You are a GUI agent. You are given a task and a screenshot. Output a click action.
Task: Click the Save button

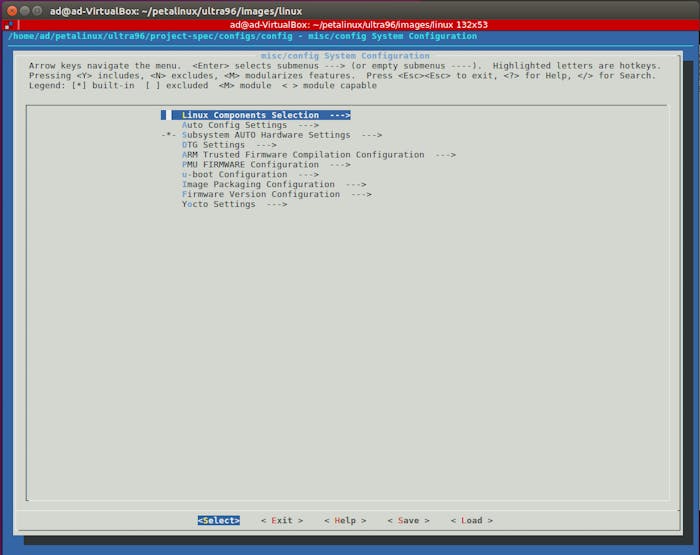tap(408, 520)
